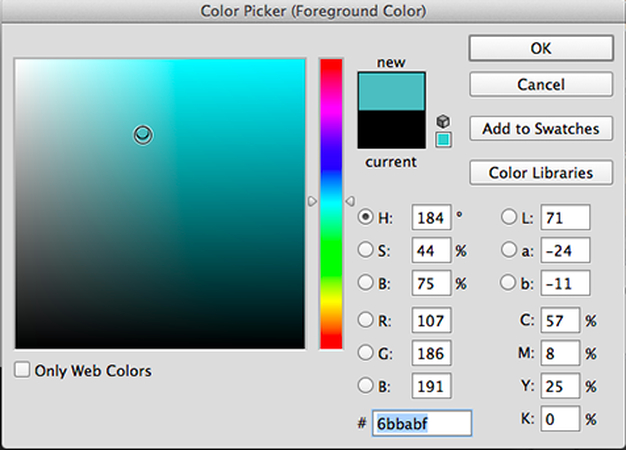Select the R red radio button
The width and height of the screenshot is (626, 450).
366,321
